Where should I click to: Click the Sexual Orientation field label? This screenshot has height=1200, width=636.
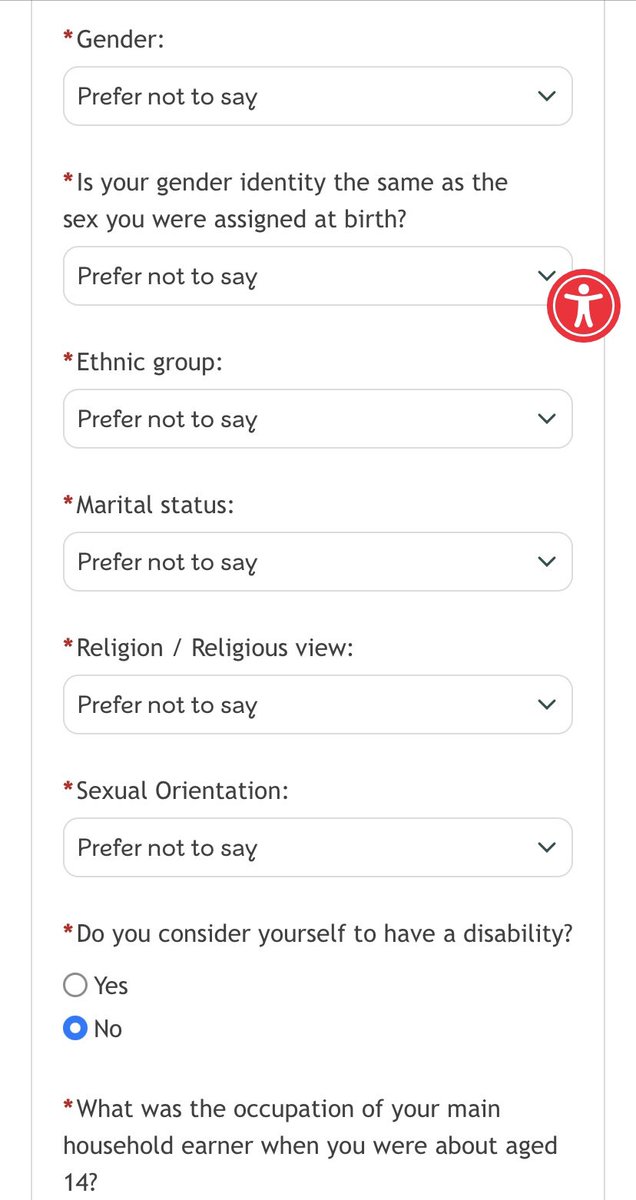pos(182,791)
